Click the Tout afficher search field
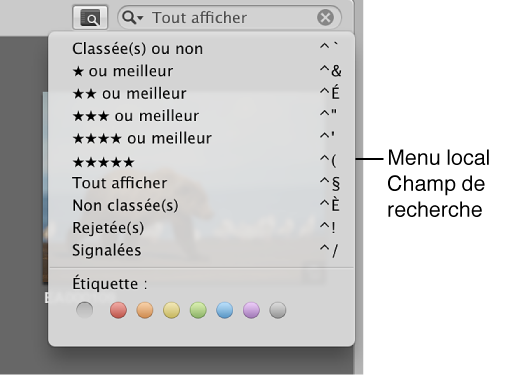This screenshot has height=376, width=528. click(229, 18)
